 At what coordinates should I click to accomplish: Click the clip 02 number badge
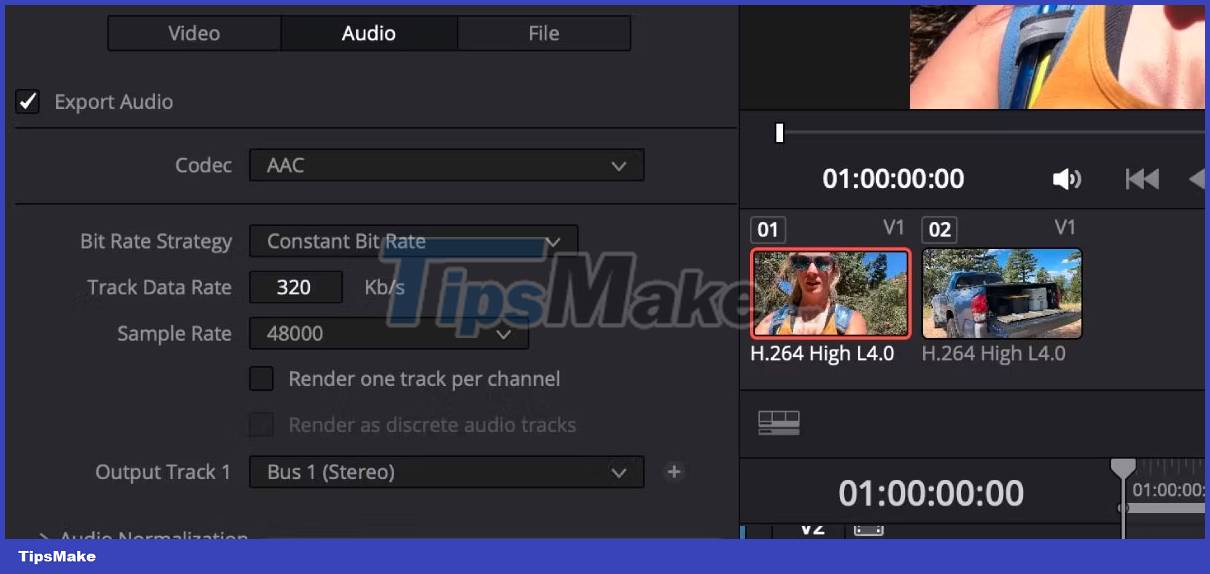(x=940, y=230)
